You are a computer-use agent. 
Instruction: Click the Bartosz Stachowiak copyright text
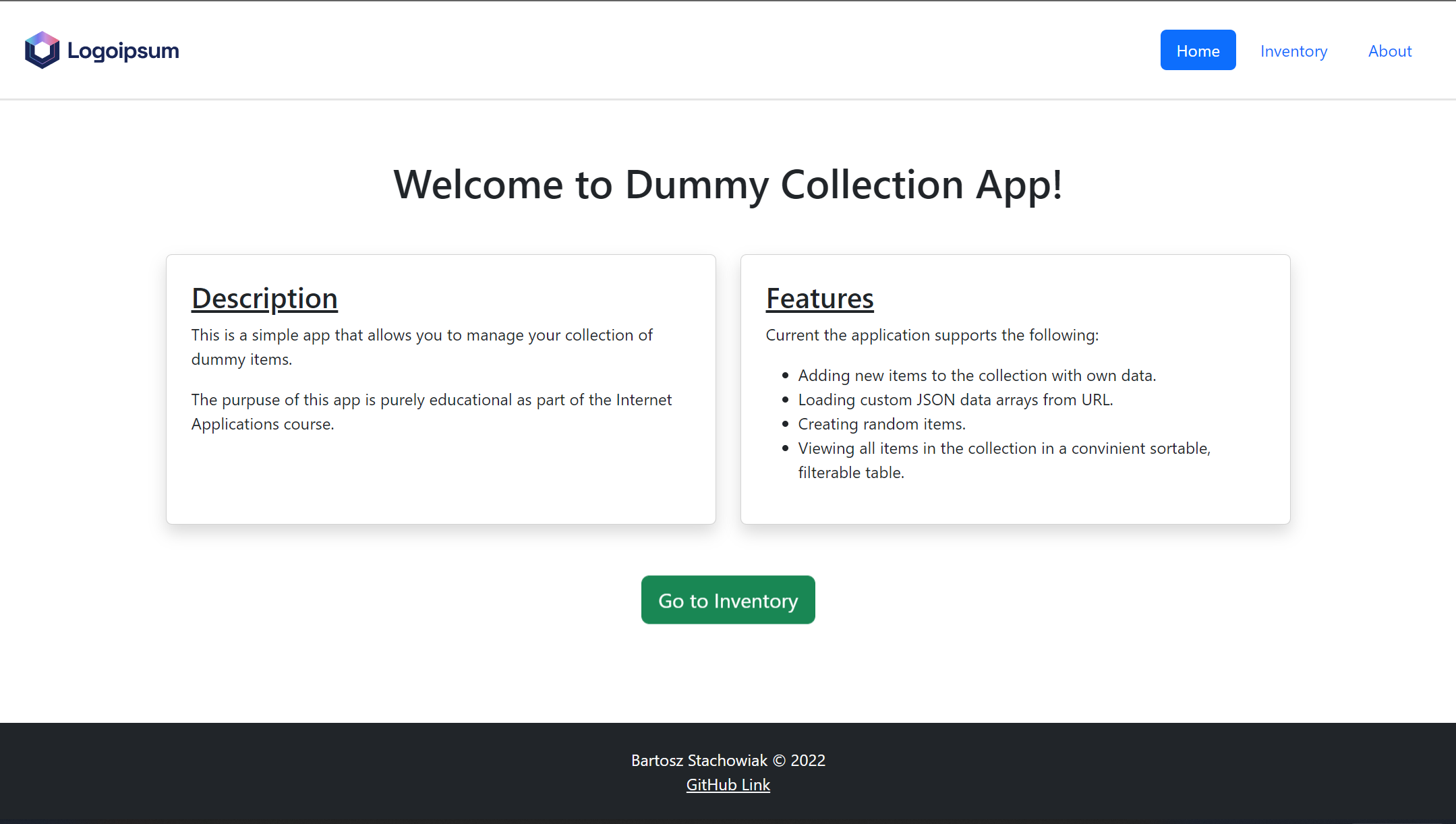click(x=728, y=760)
